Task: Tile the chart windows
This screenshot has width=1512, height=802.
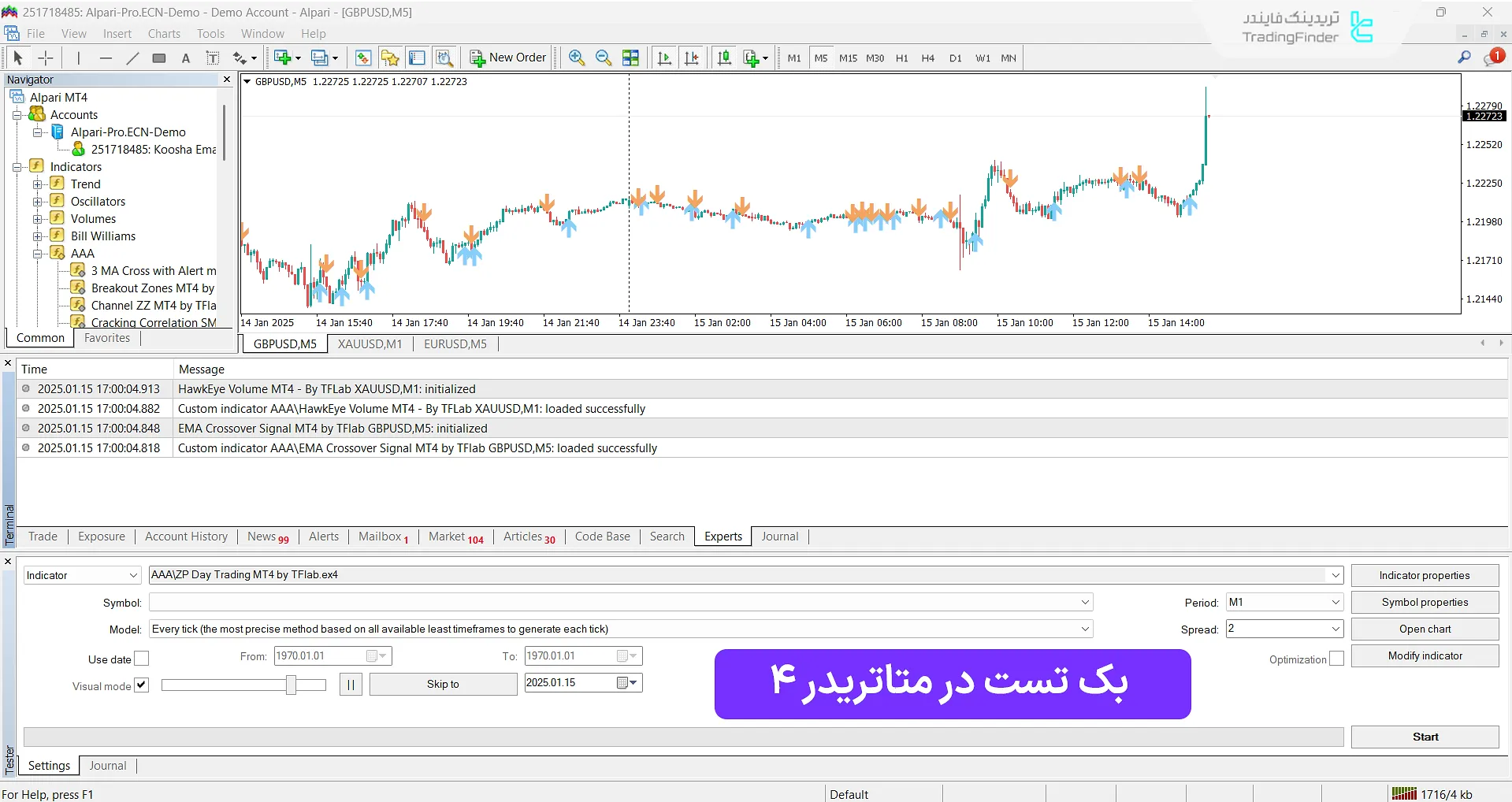Action: [630, 58]
